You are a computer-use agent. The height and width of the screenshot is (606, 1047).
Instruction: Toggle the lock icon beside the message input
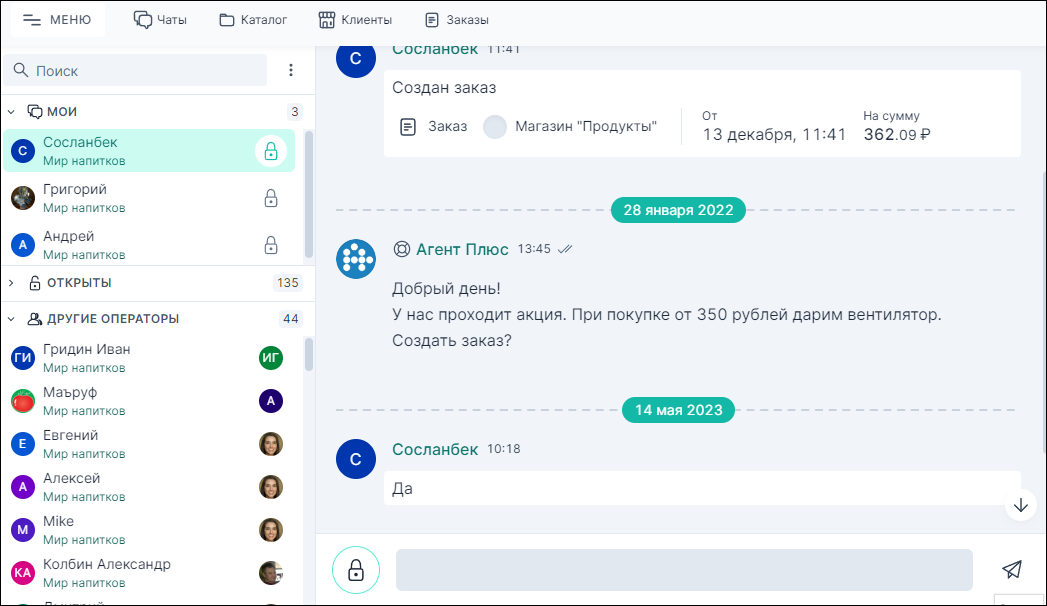(x=356, y=569)
